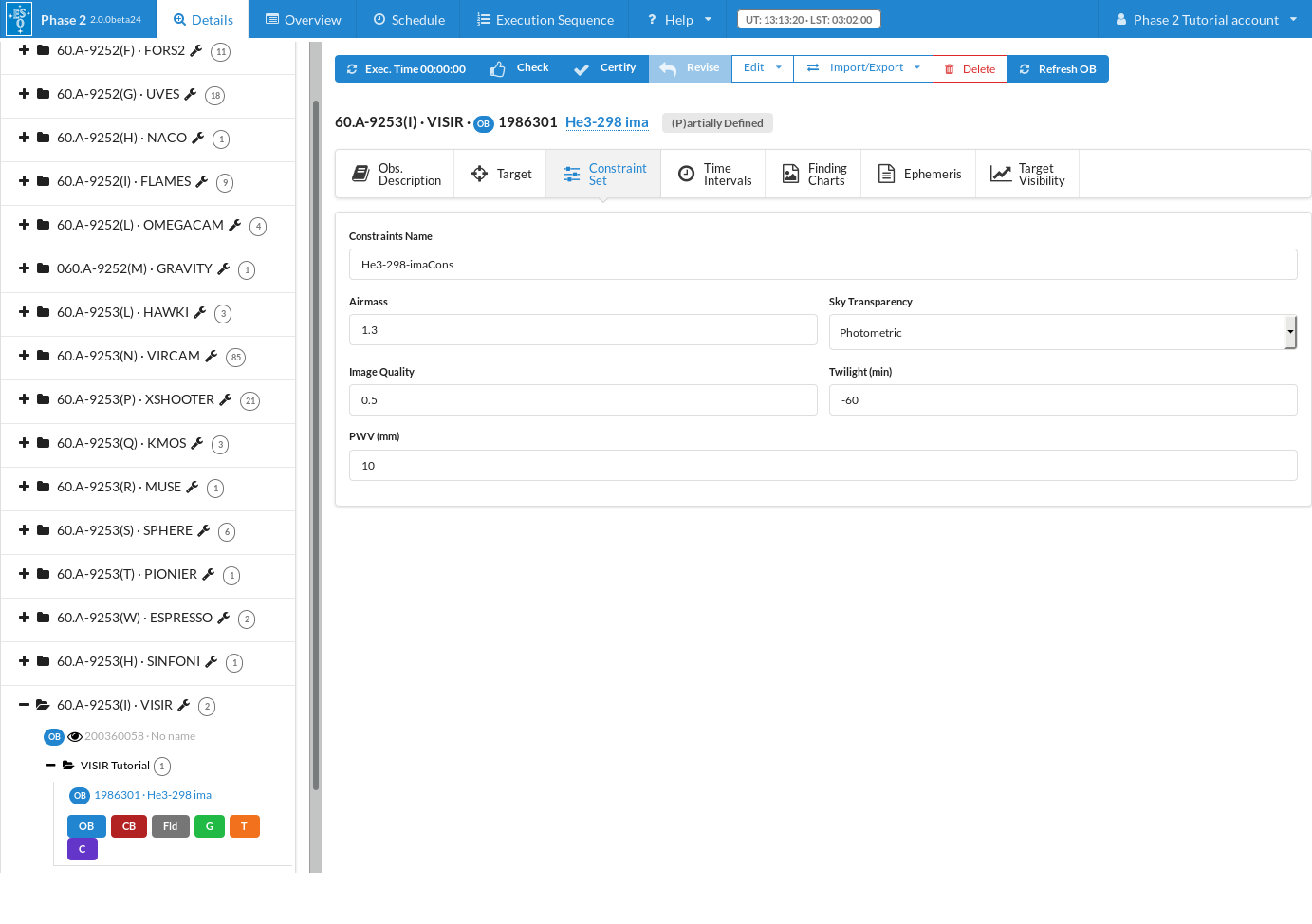Click the wrench icon next to UVES
Viewport: 1312px width, 924px height.
point(190,94)
